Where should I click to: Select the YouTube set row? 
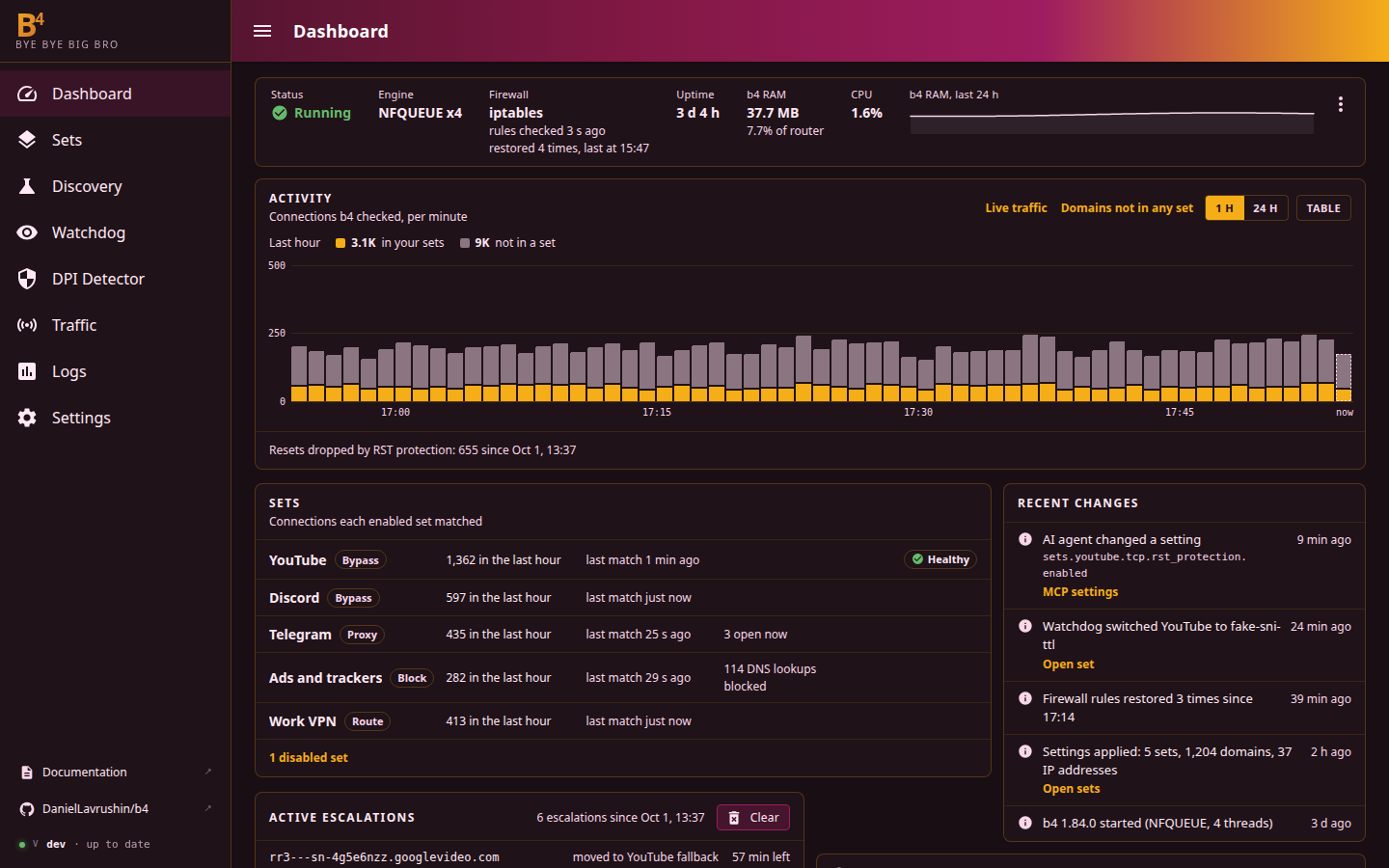click(x=623, y=559)
